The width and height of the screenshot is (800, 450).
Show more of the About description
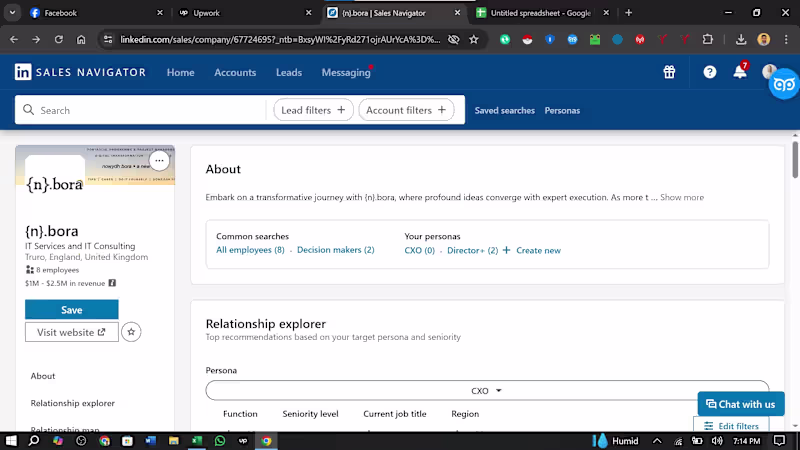(x=682, y=197)
